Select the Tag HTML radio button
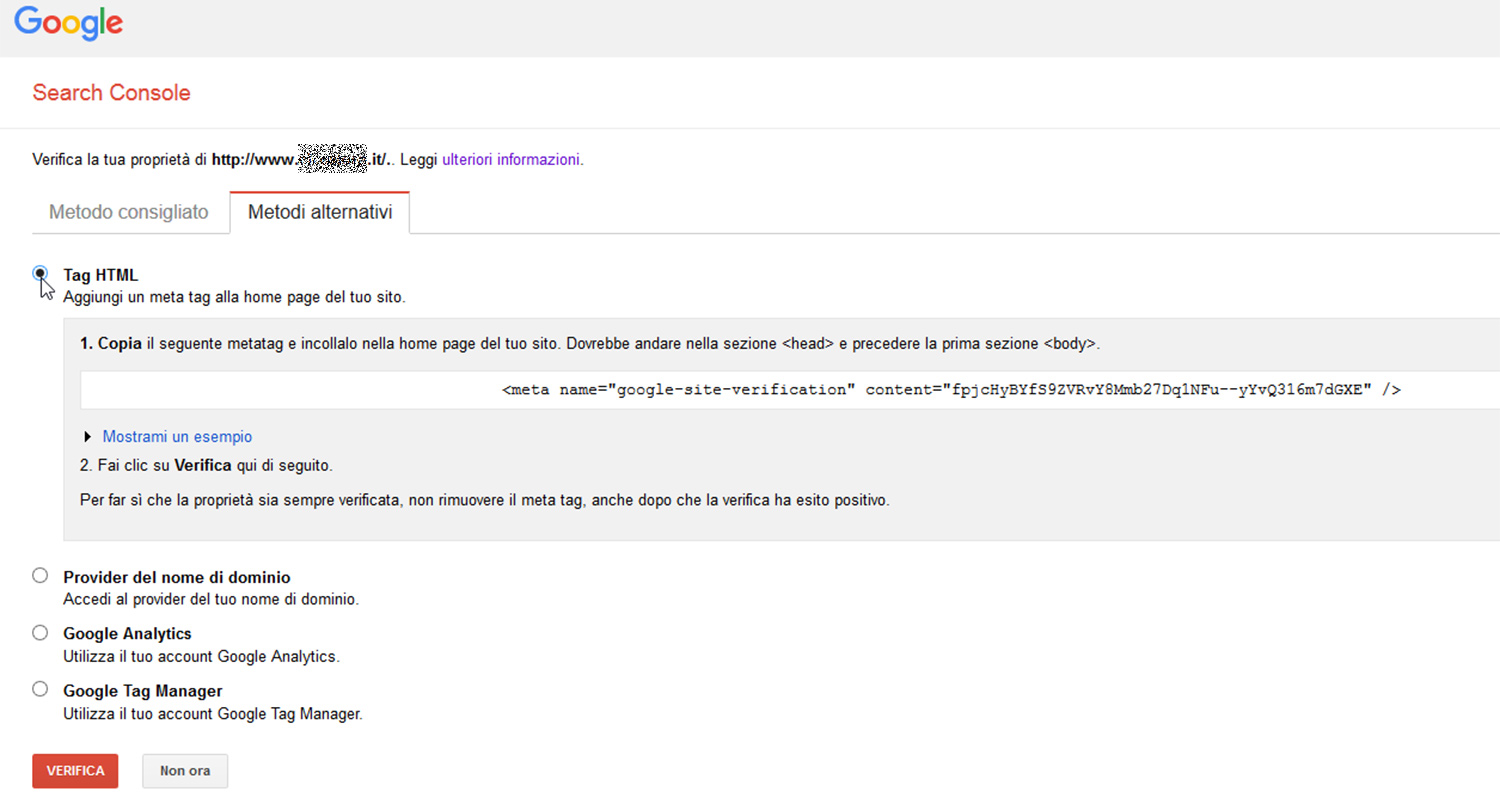Viewport: 1500px width, 804px height. click(x=40, y=273)
